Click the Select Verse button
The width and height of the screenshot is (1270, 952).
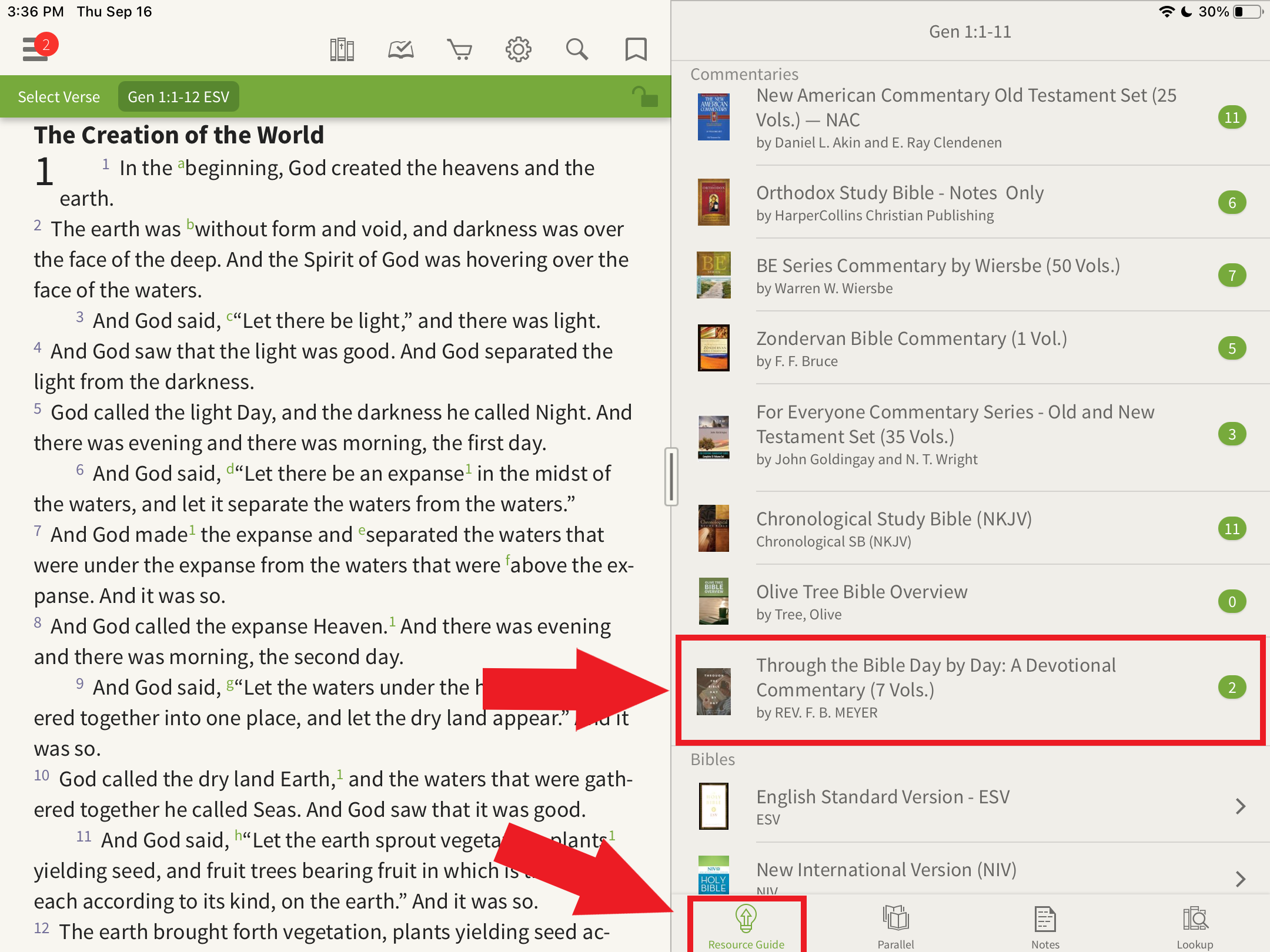[x=59, y=97]
